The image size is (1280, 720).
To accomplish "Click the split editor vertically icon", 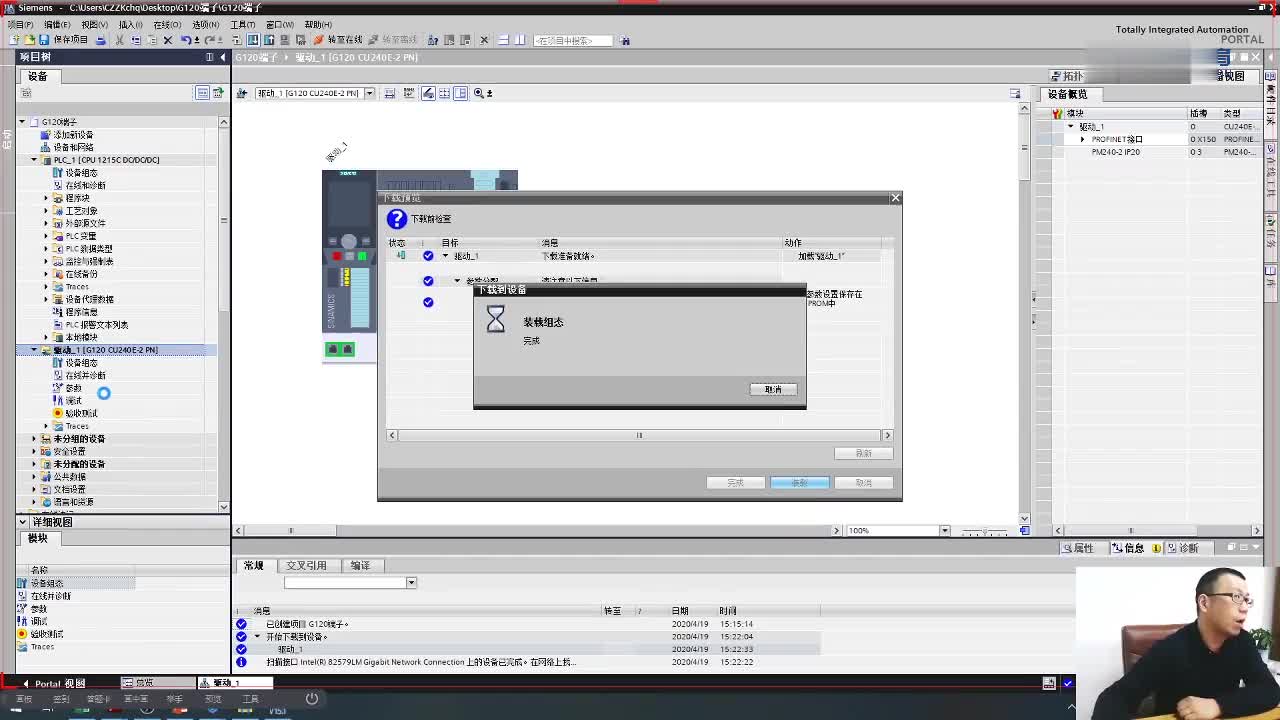I will coord(520,40).
